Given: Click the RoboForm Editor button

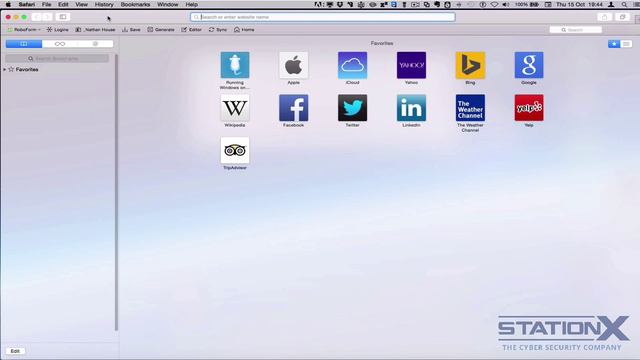Looking at the screenshot, I should click(191, 30).
